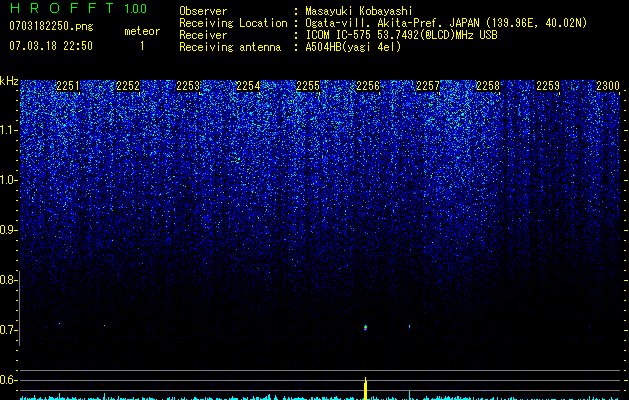The height and width of the screenshot is (400, 629).
Task: Click the 2251 time marker
Action: (68, 86)
